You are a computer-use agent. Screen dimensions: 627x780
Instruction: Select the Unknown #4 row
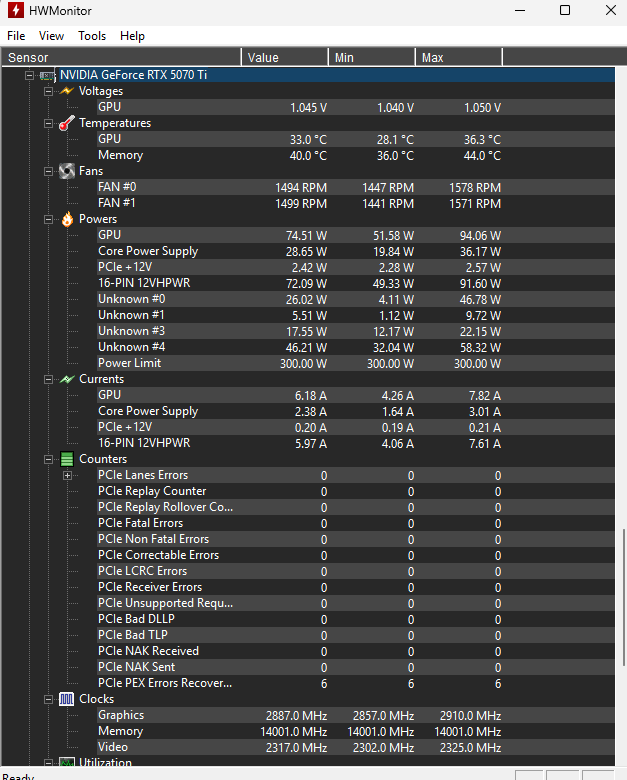tap(356, 347)
